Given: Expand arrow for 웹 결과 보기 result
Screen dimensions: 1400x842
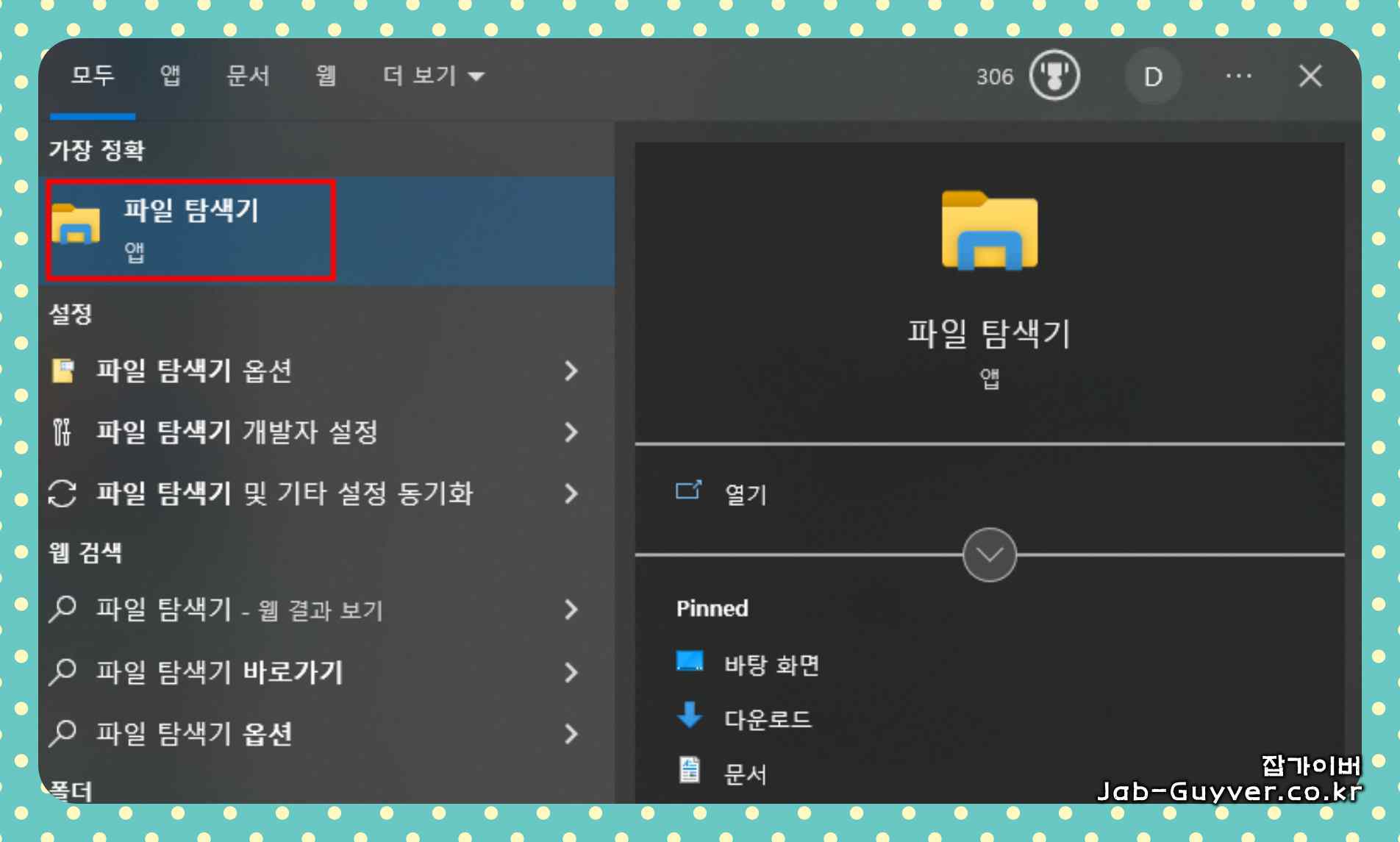Looking at the screenshot, I should point(571,610).
